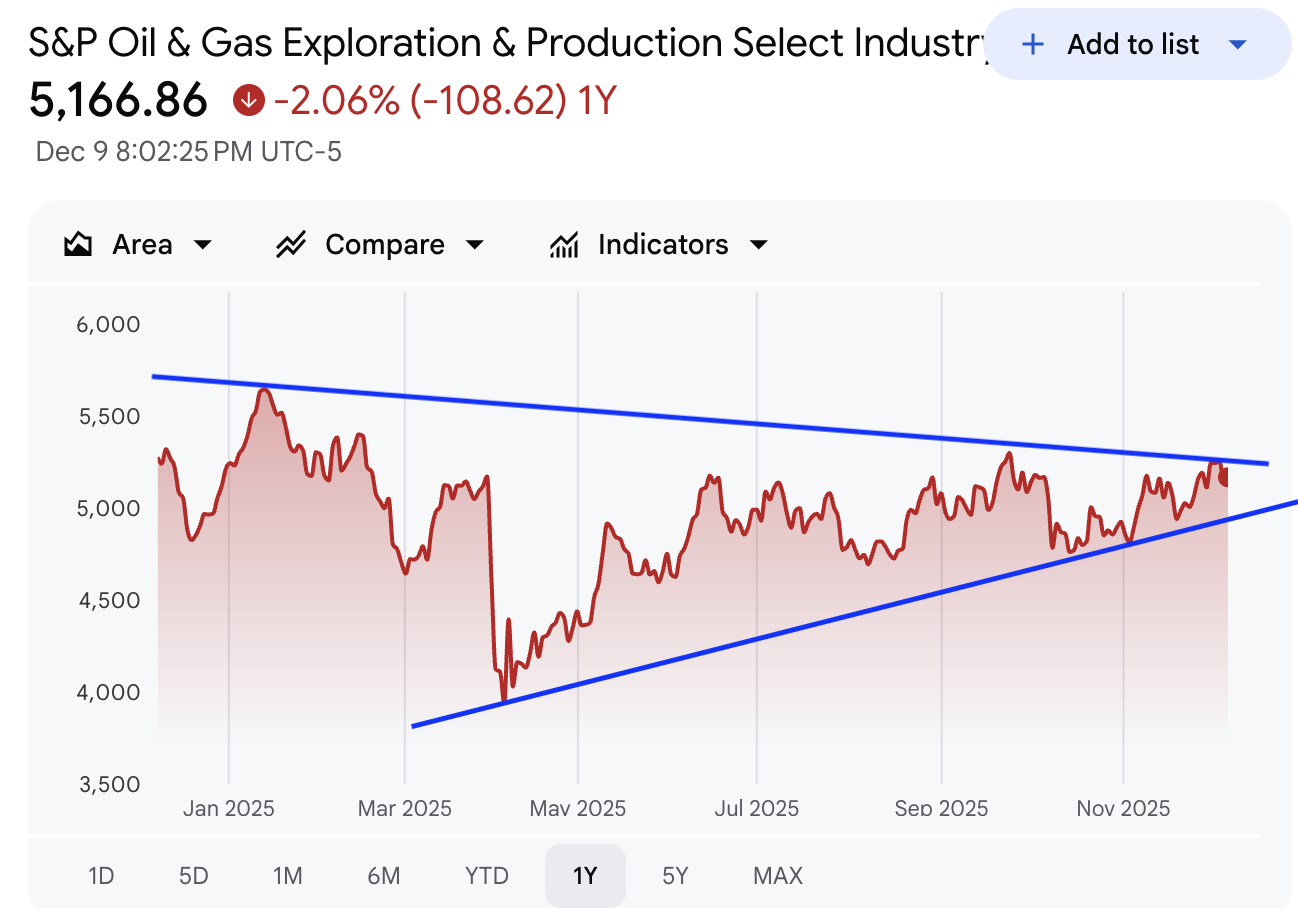This screenshot has height=908, width=1298.
Task: Open the Add to list dropdown caret
Action: point(1237,44)
